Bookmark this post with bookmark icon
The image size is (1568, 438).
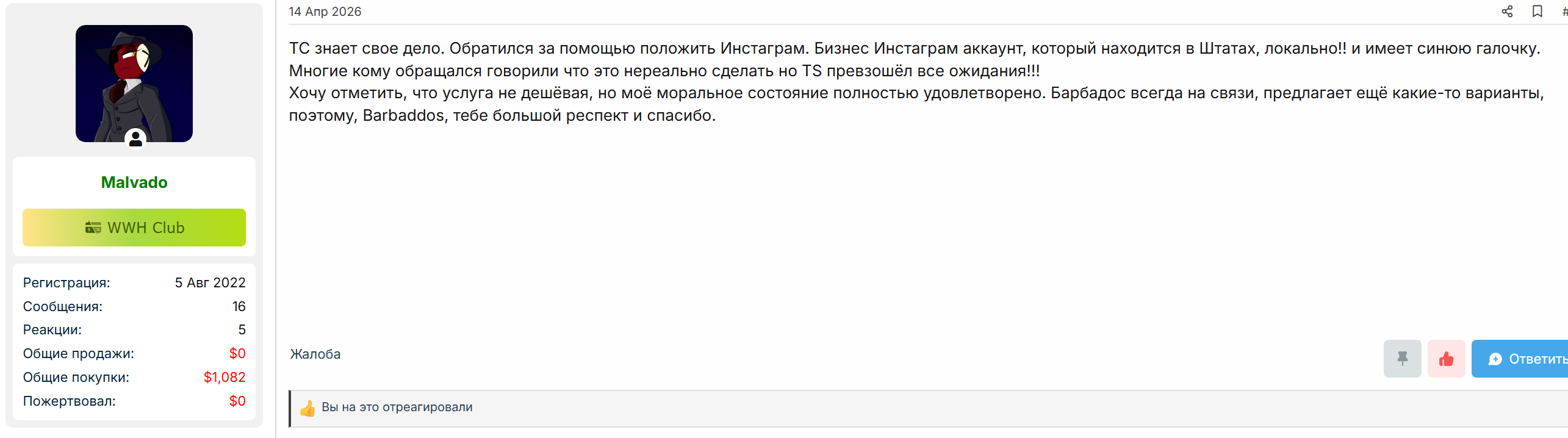1537,12
